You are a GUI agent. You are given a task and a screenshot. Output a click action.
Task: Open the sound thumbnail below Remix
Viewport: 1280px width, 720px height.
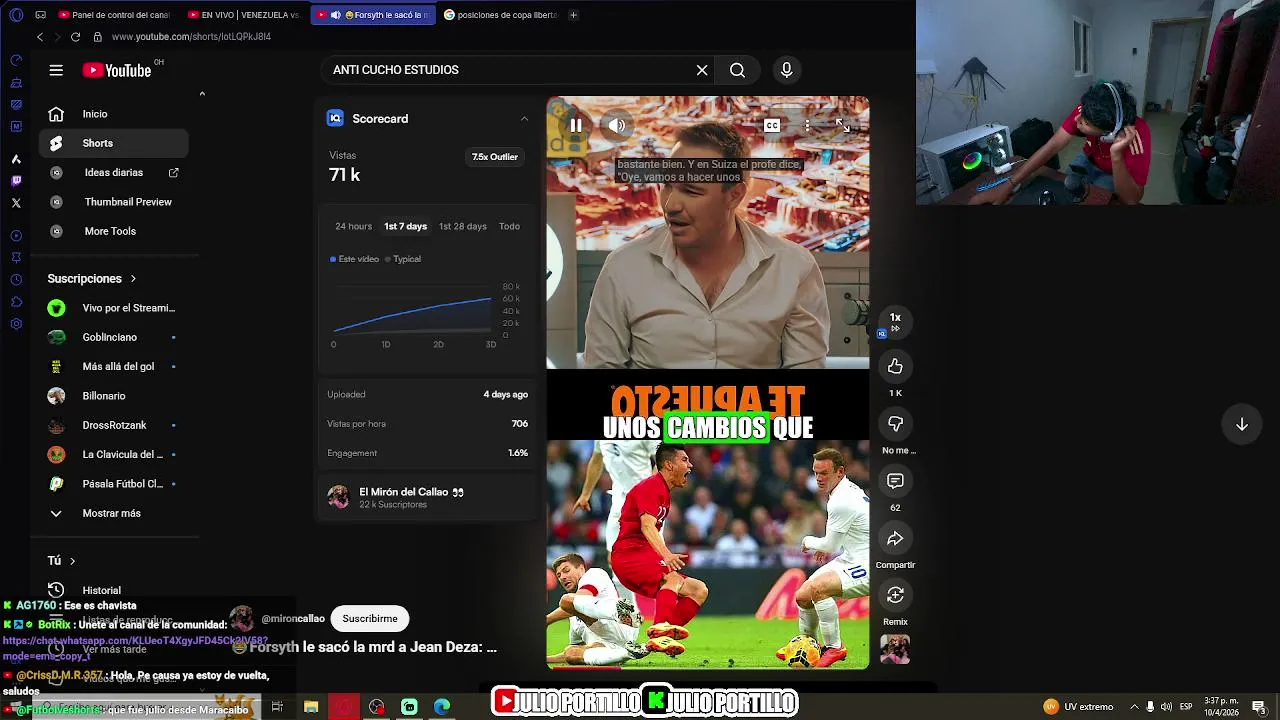click(895, 649)
